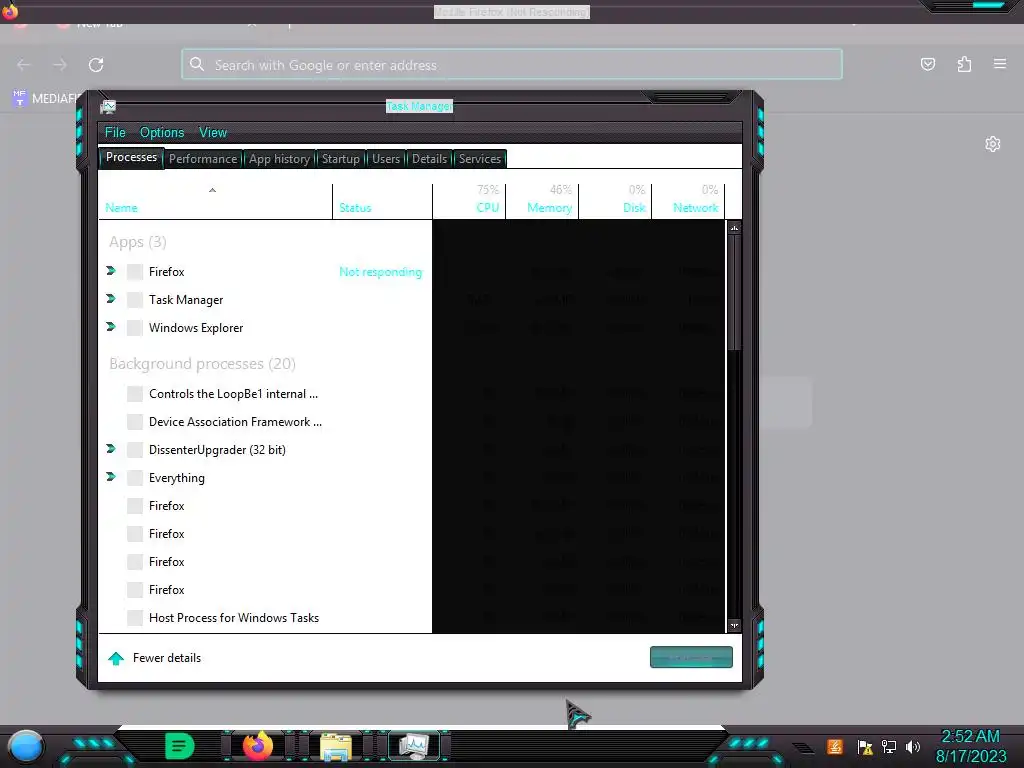The width and height of the screenshot is (1024, 768).
Task: Click the icon beside Host Process for Windows Tasks
Action: click(135, 618)
